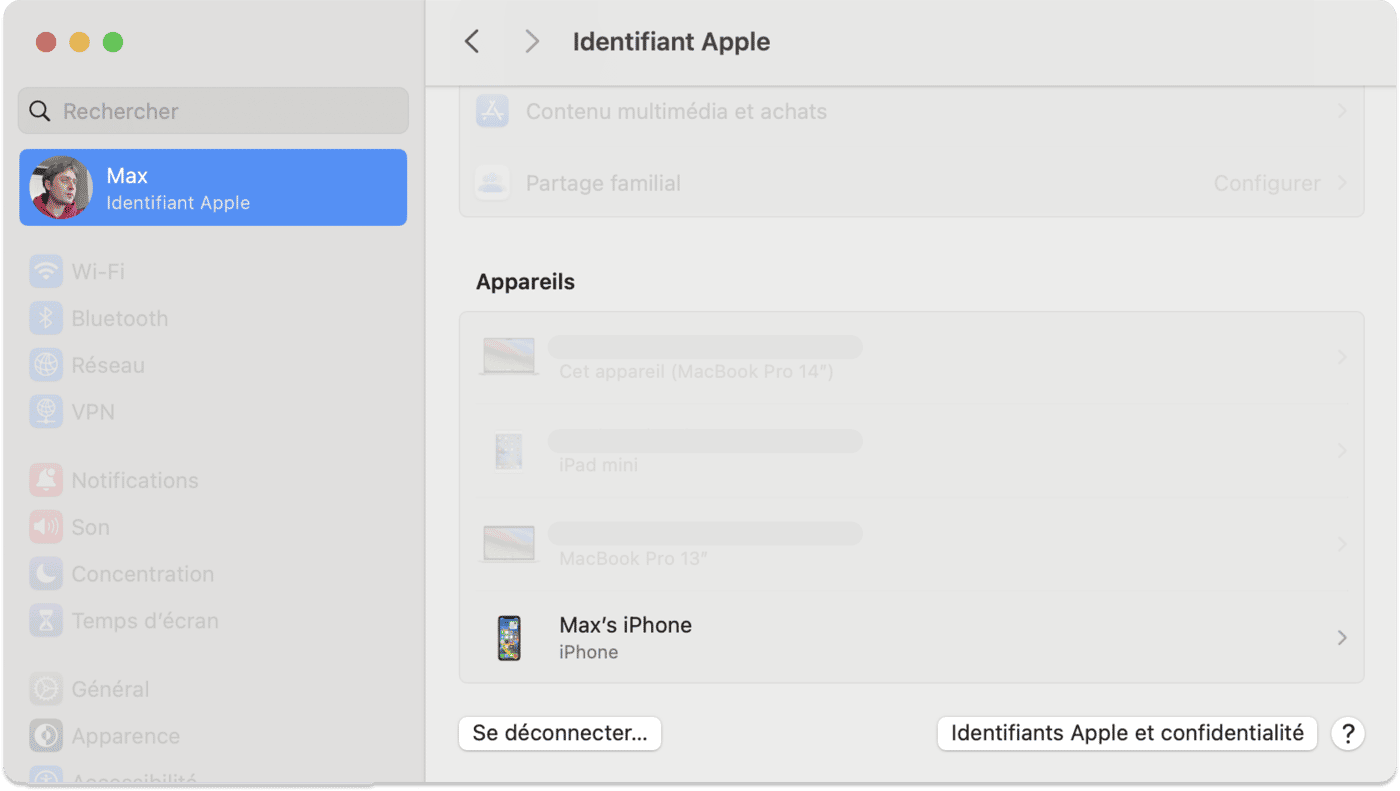Click the Partage familial label
Viewport: 1400px width, 791px height.
[603, 183]
